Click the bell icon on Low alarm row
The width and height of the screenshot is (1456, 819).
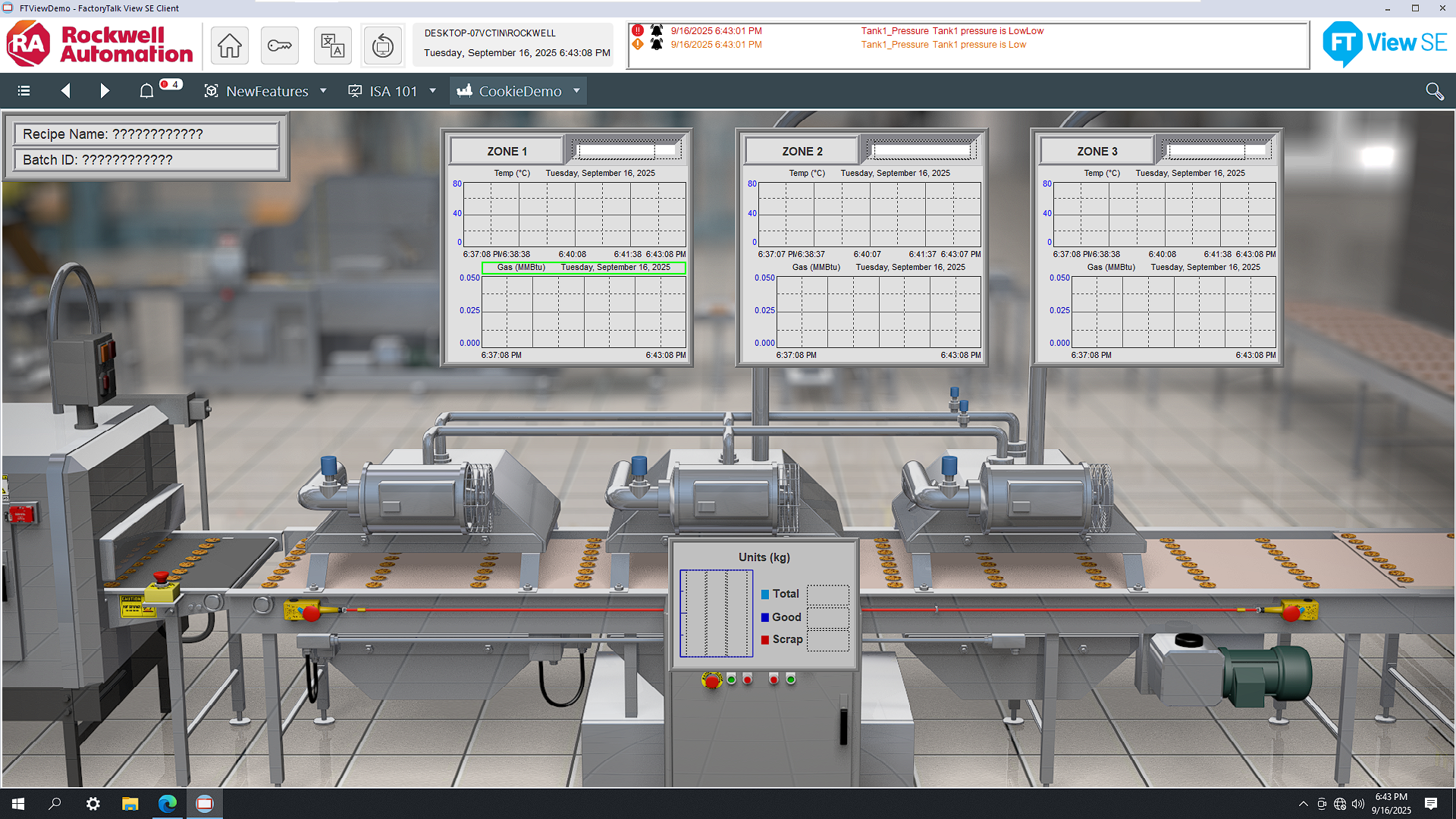657,45
